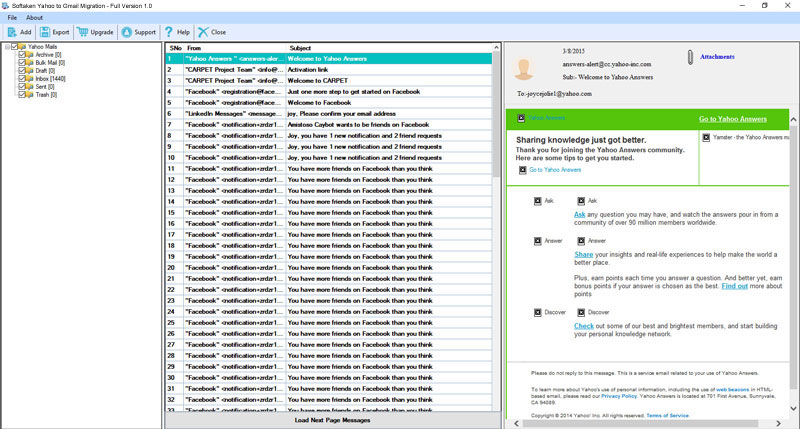Select the Inbox [1440] folder label
Screen dimensions: 800x429
(x=50, y=79)
